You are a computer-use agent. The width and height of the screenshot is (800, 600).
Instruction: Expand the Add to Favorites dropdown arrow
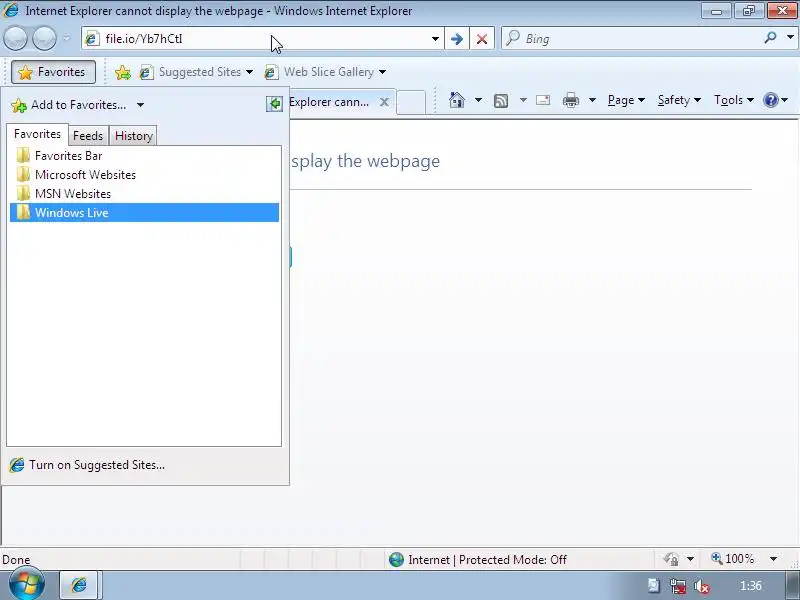[140, 105]
